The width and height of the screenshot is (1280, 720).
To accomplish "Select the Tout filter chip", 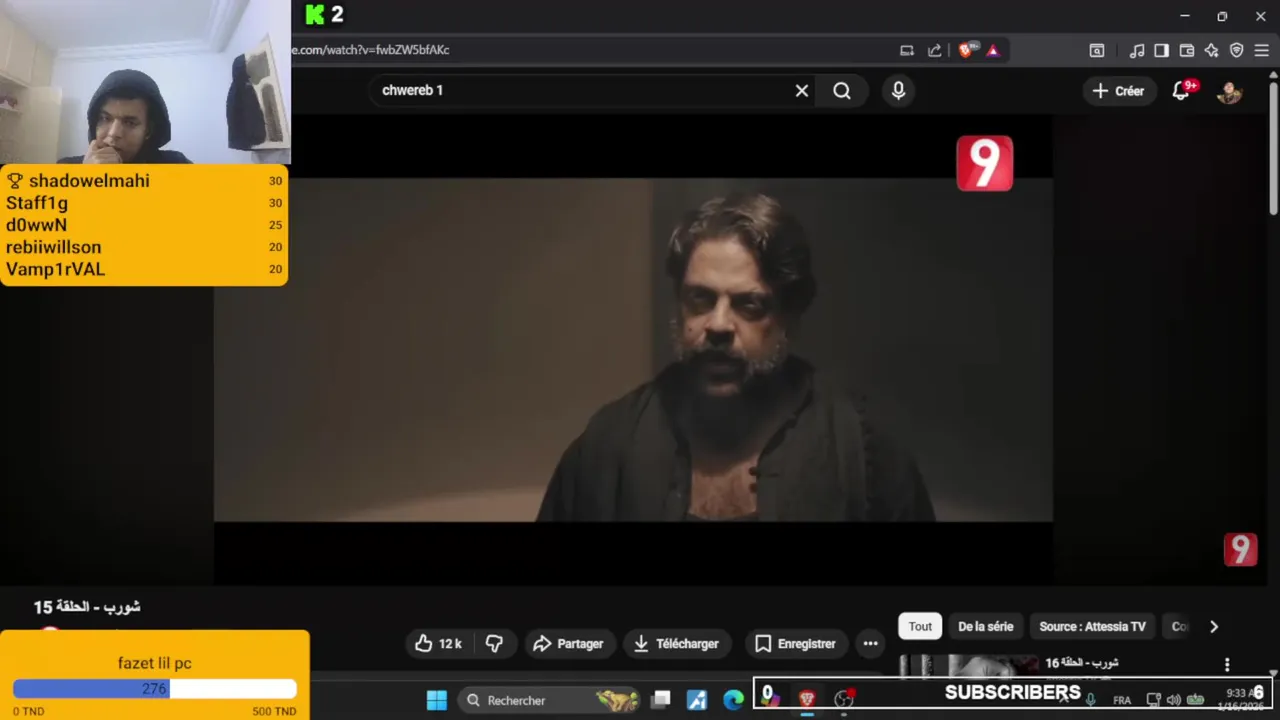I will click(920, 627).
